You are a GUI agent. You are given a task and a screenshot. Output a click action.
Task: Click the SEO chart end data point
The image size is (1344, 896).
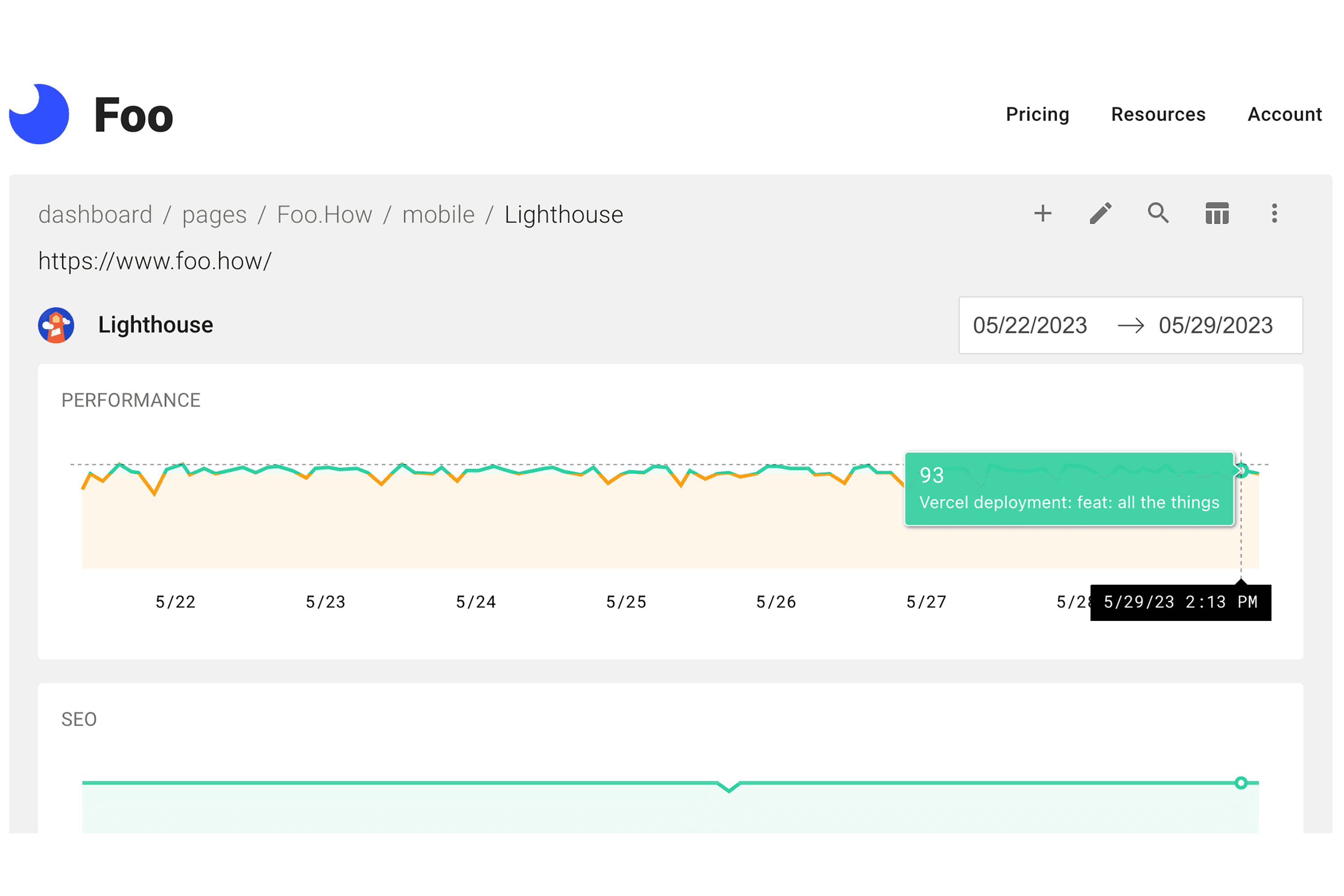[x=1241, y=783]
